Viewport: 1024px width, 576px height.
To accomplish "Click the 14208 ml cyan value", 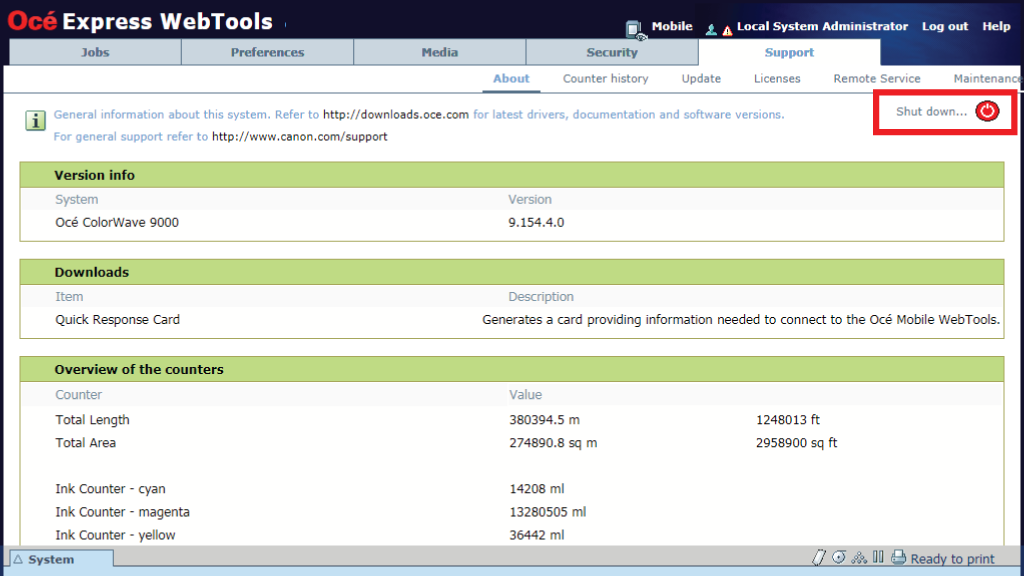I will click(537, 489).
